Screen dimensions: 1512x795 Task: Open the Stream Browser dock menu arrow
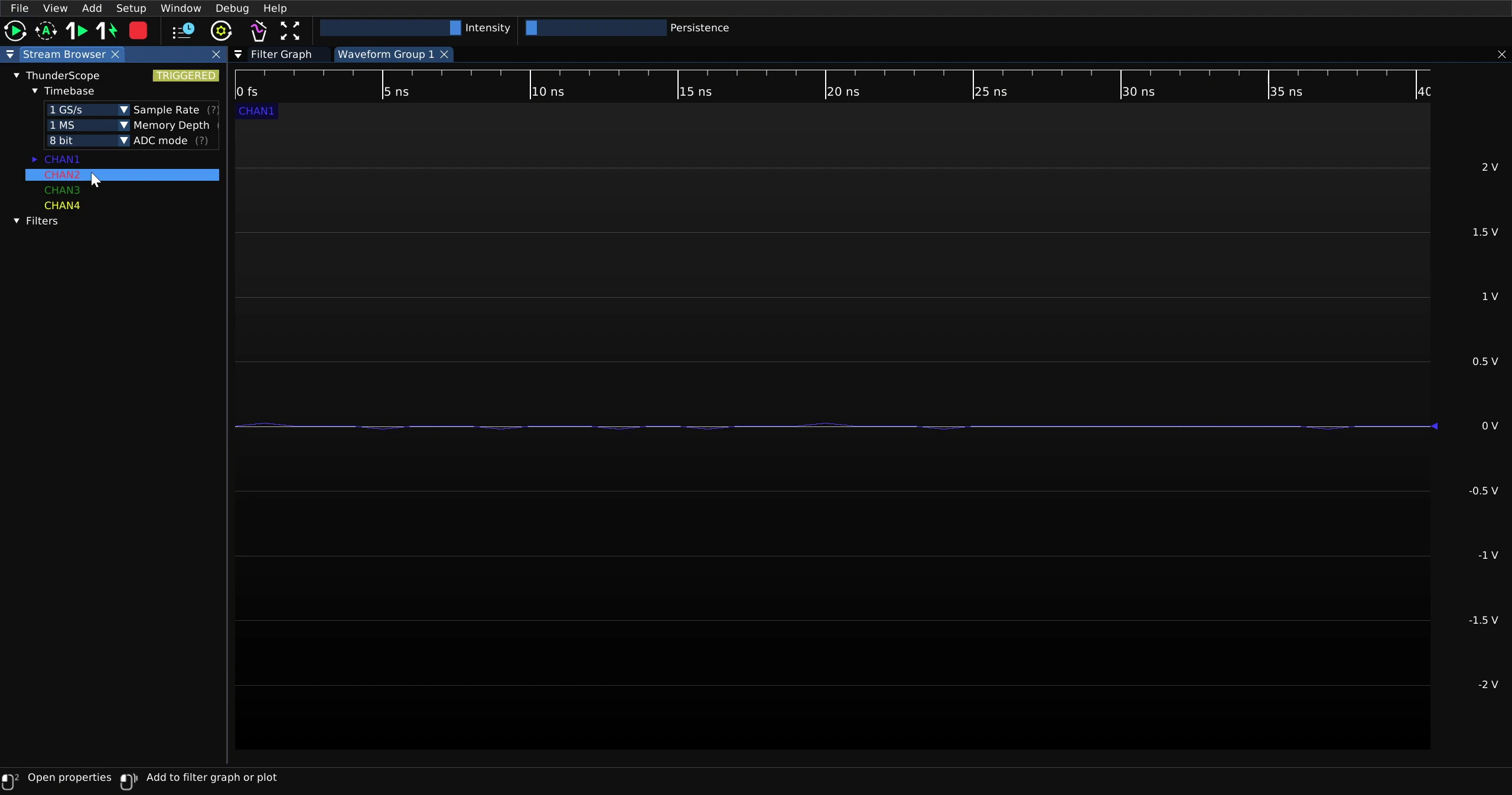click(10, 54)
